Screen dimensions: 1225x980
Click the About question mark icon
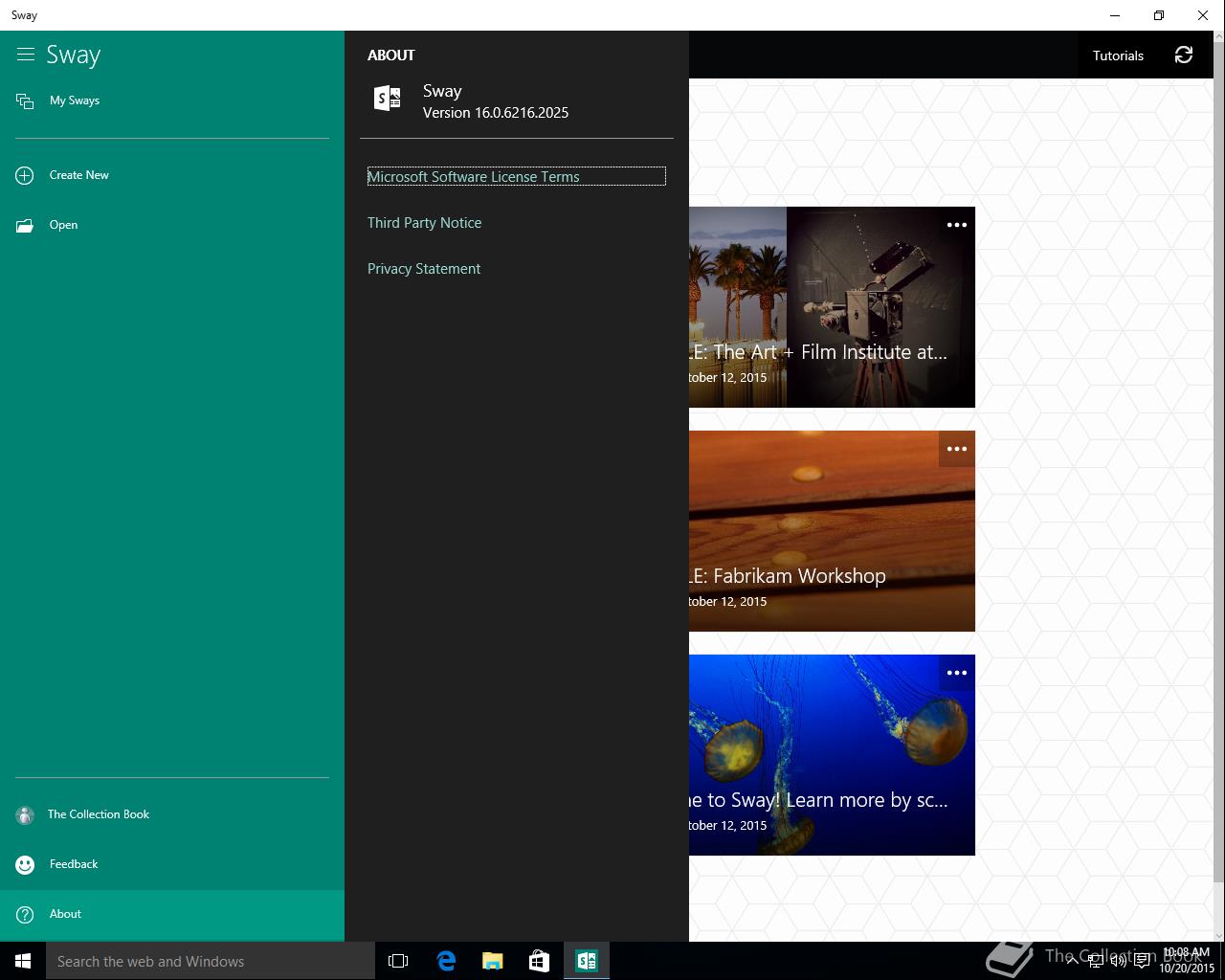(x=25, y=915)
